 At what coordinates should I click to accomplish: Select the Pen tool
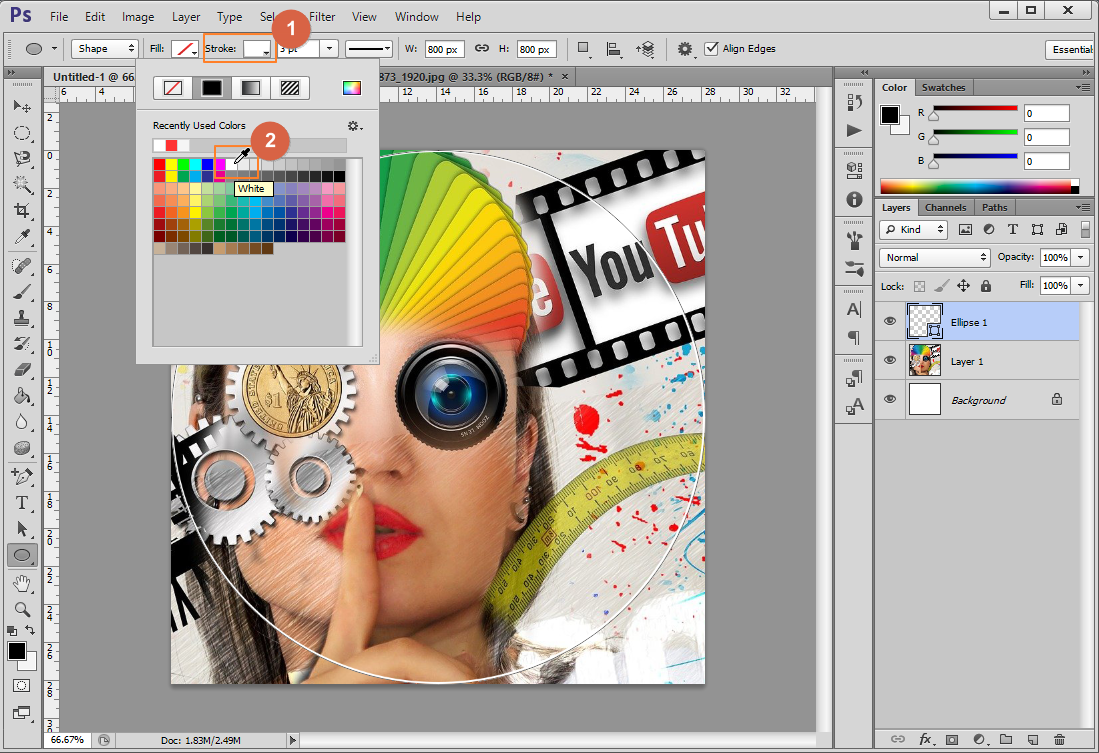point(22,477)
